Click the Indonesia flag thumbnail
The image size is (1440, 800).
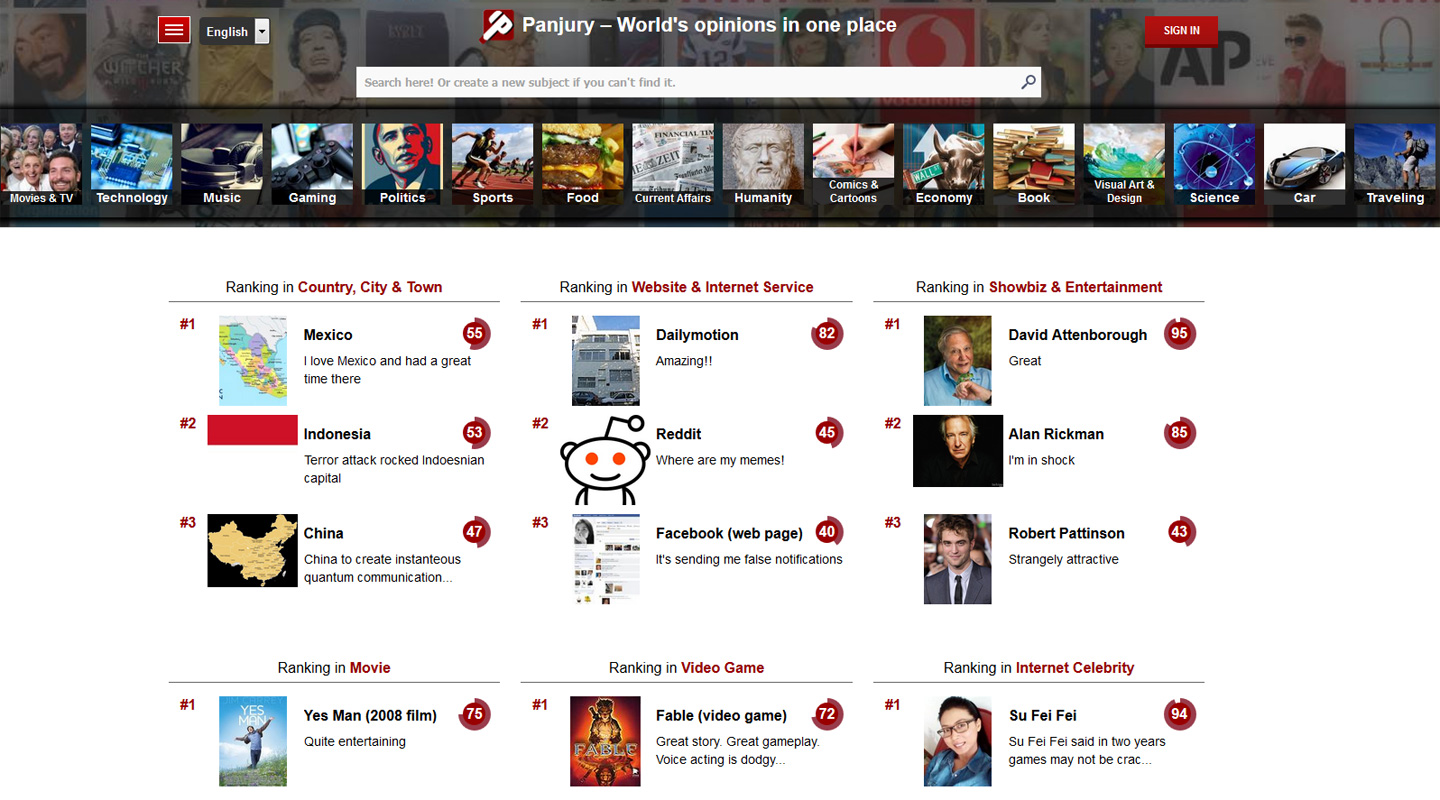[252, 430]
